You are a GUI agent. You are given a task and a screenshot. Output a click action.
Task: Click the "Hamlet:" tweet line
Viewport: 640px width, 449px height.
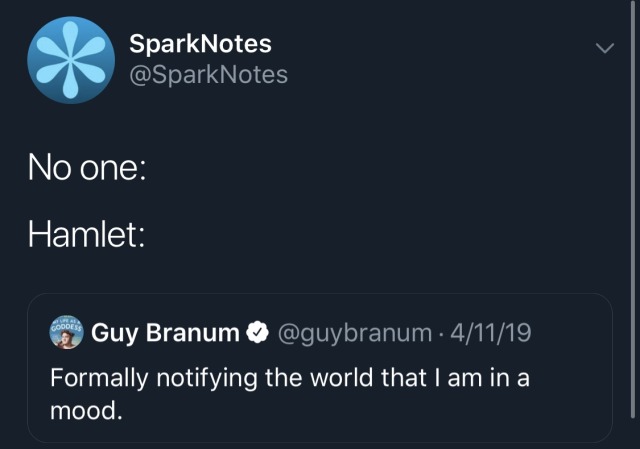click(87, 234)
